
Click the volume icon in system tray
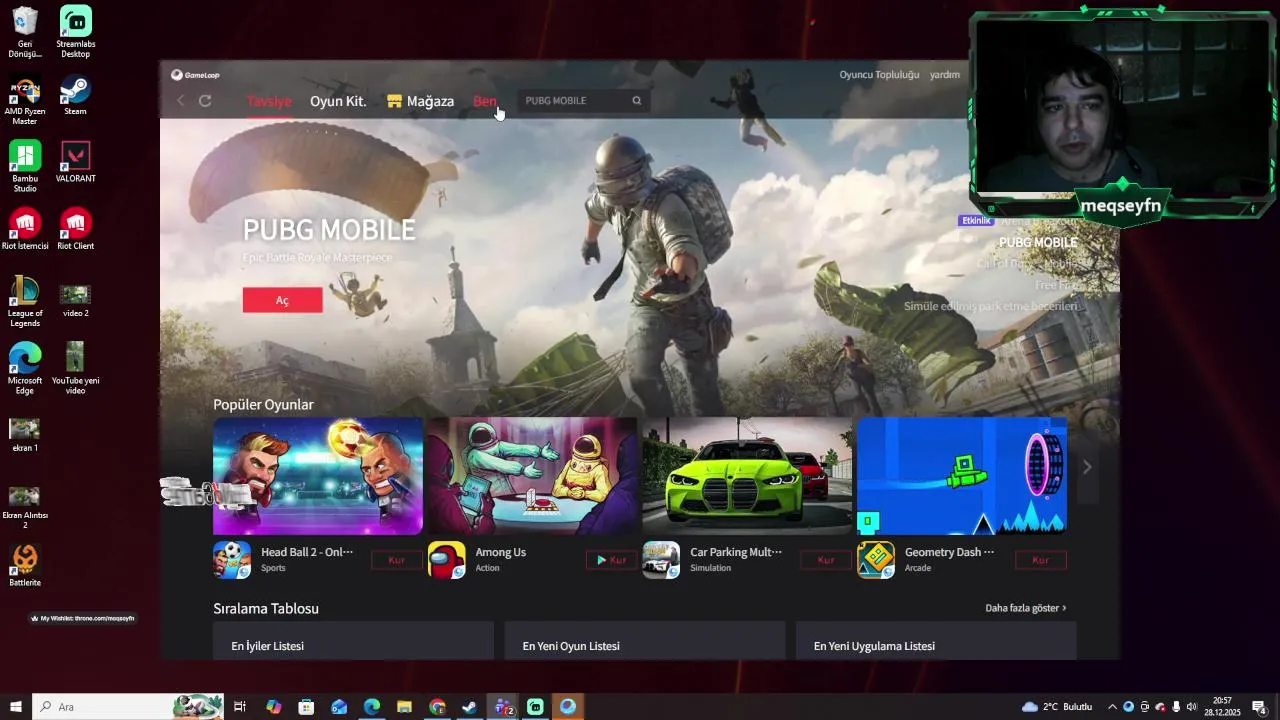(1191, 707)
